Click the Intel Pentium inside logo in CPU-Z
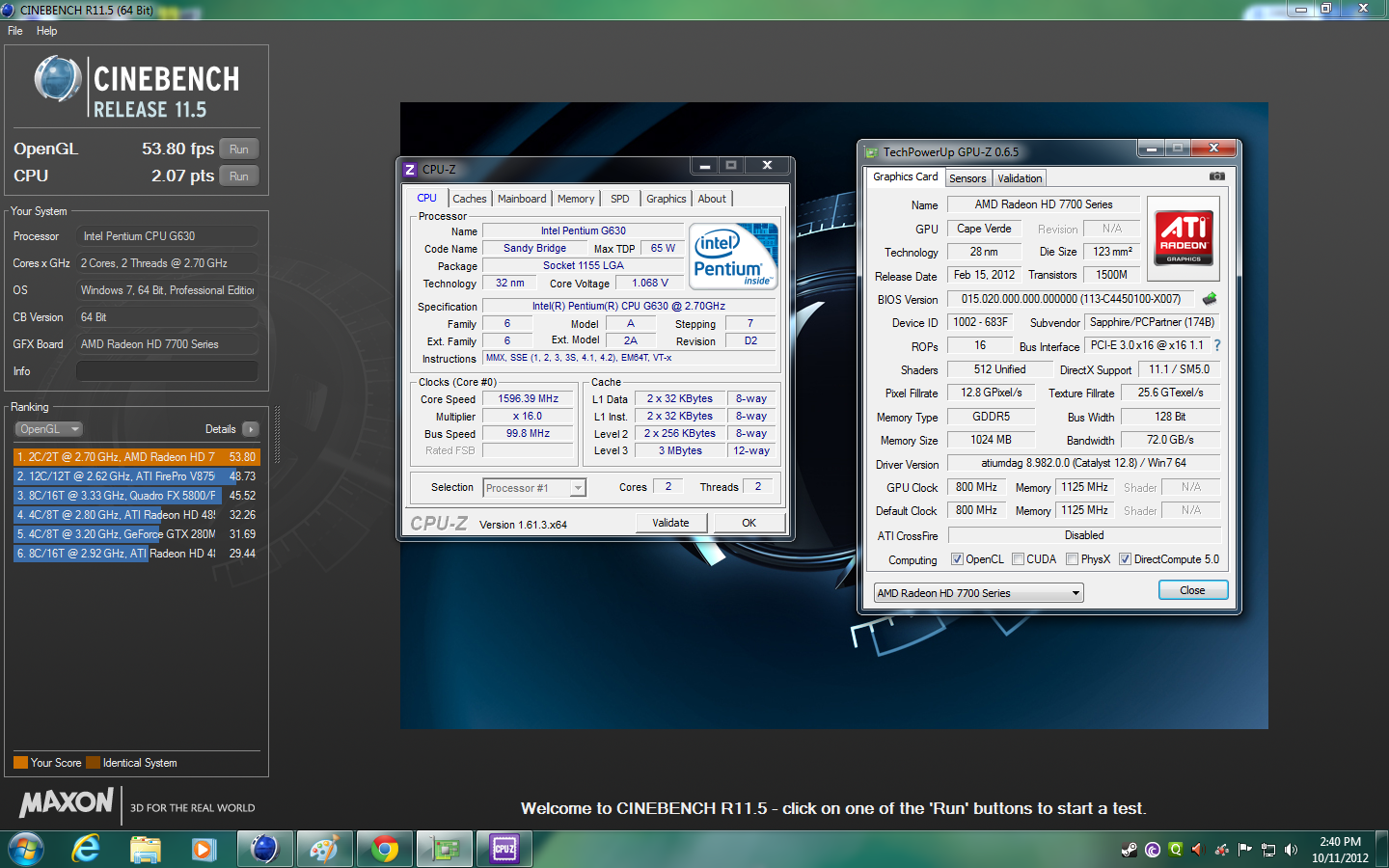Image resolution: width=1389 pixels, height=868 pixels. click(x=735, y=256)
